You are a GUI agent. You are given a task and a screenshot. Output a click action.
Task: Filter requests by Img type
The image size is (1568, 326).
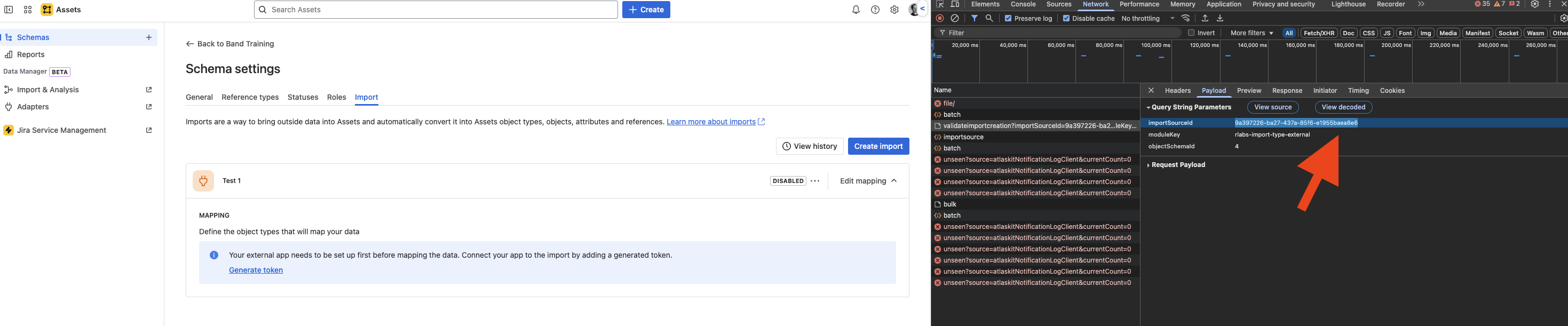point(1426,33)
